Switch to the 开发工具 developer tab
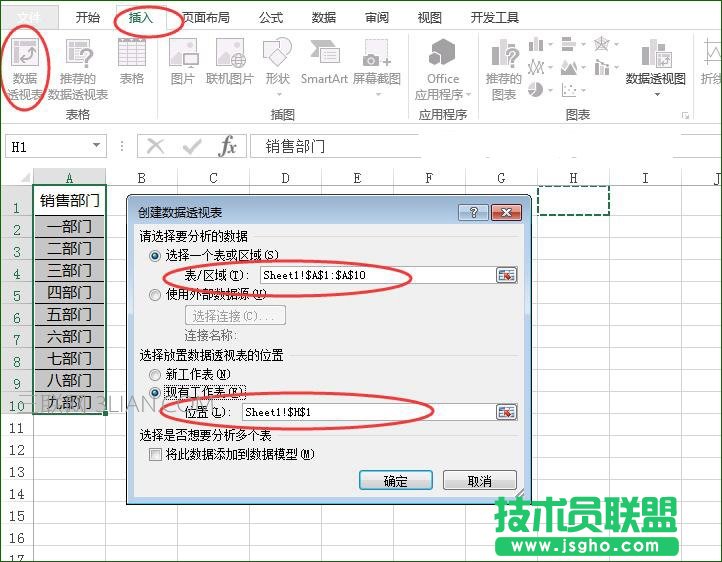 click(x=495, y=17)
